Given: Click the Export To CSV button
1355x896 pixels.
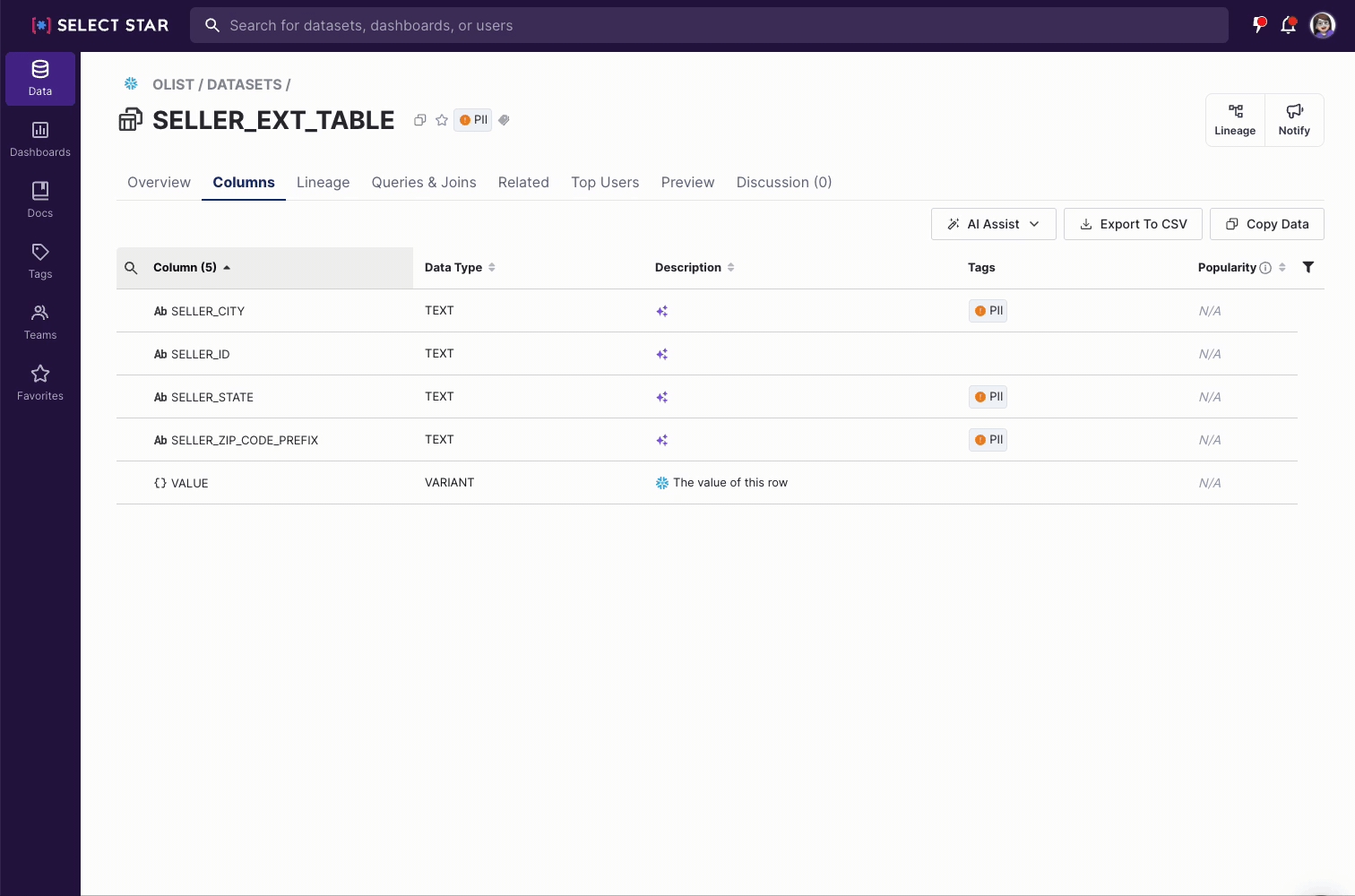Looking at the screenshot, I should (1133, 224).
